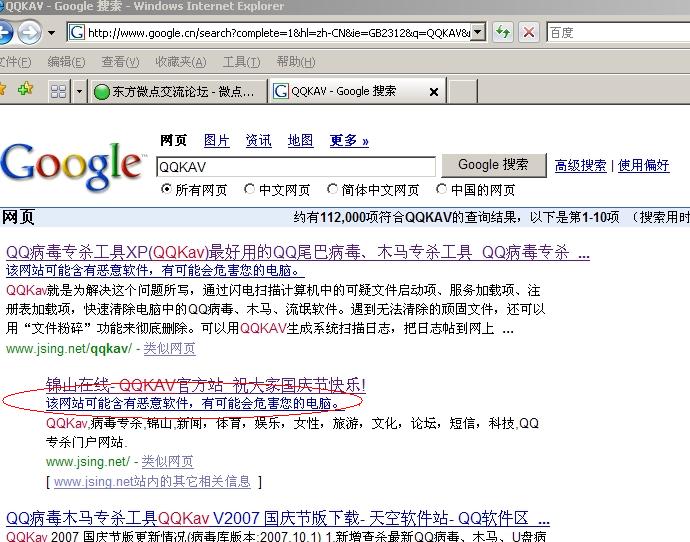Open a new blank tab

462,92
